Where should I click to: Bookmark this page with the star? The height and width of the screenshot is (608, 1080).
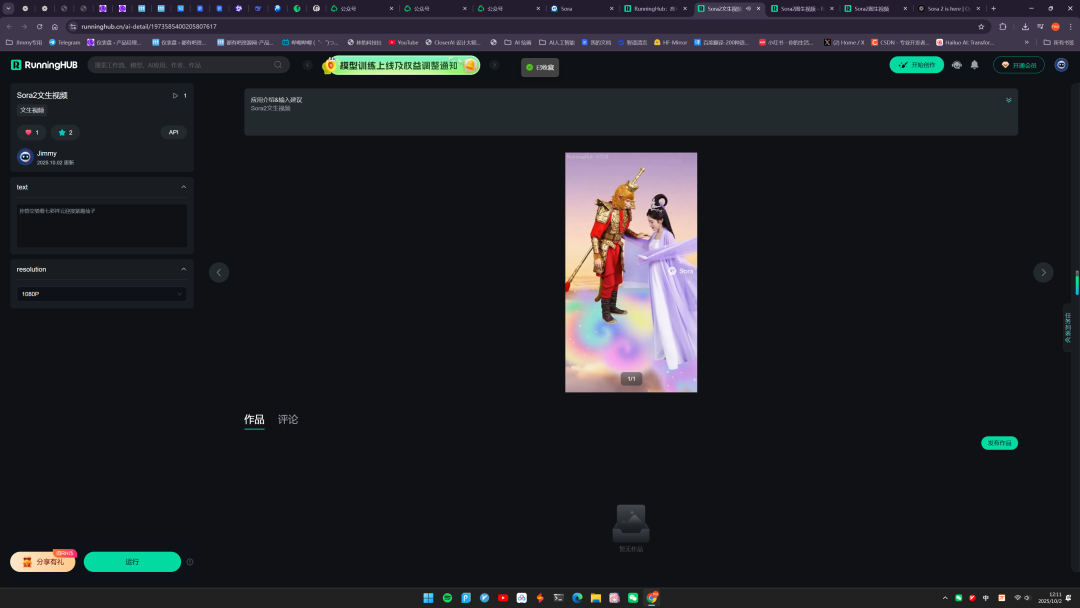click(982, 26)
